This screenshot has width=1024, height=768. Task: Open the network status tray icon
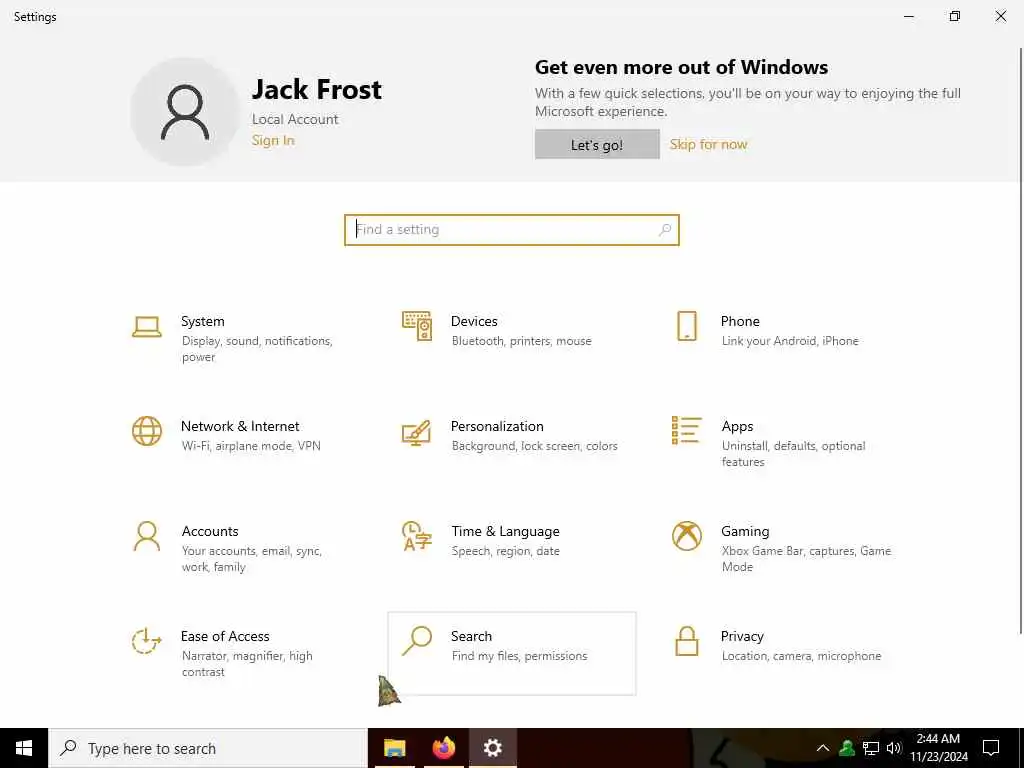click(871, 748)
